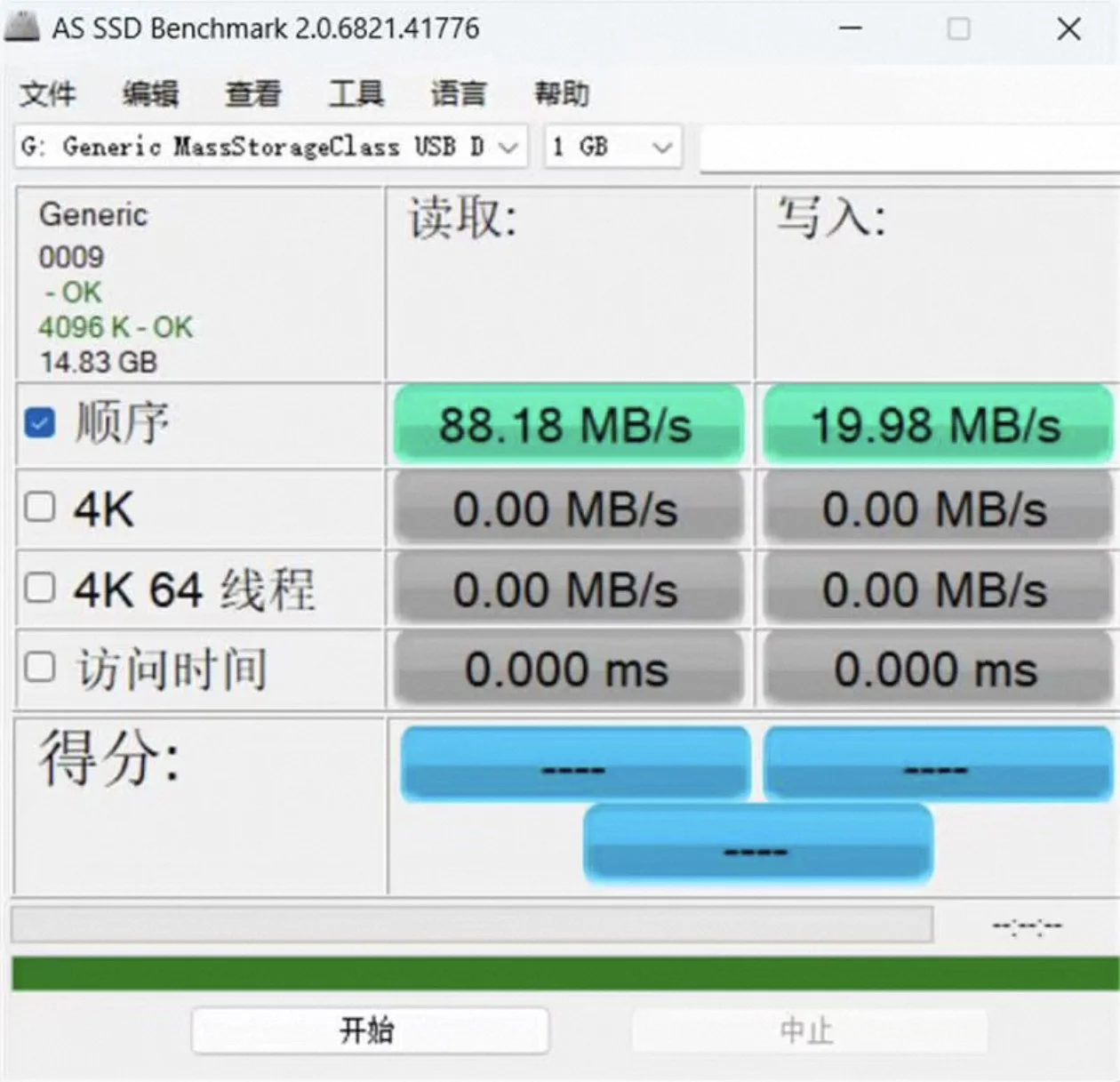
Task: Enable the 访问时间 checkbox
Action: coord(40,667)
